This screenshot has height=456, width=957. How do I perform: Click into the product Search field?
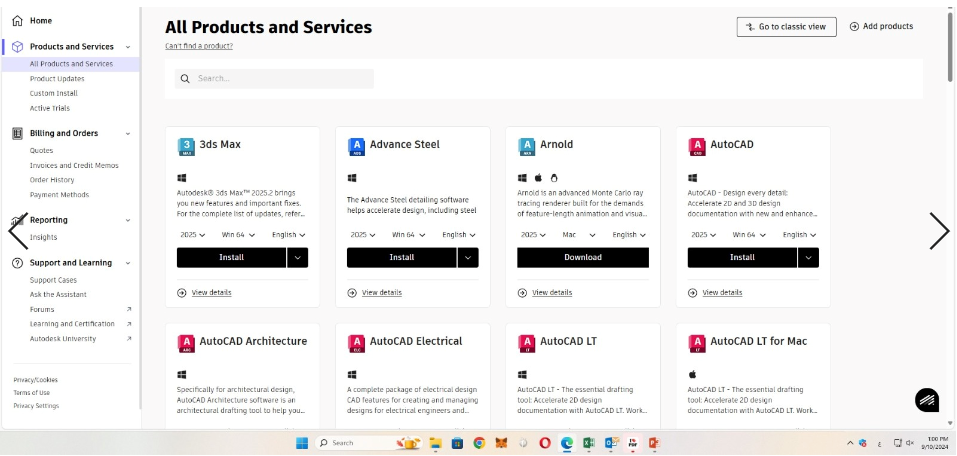274,79
